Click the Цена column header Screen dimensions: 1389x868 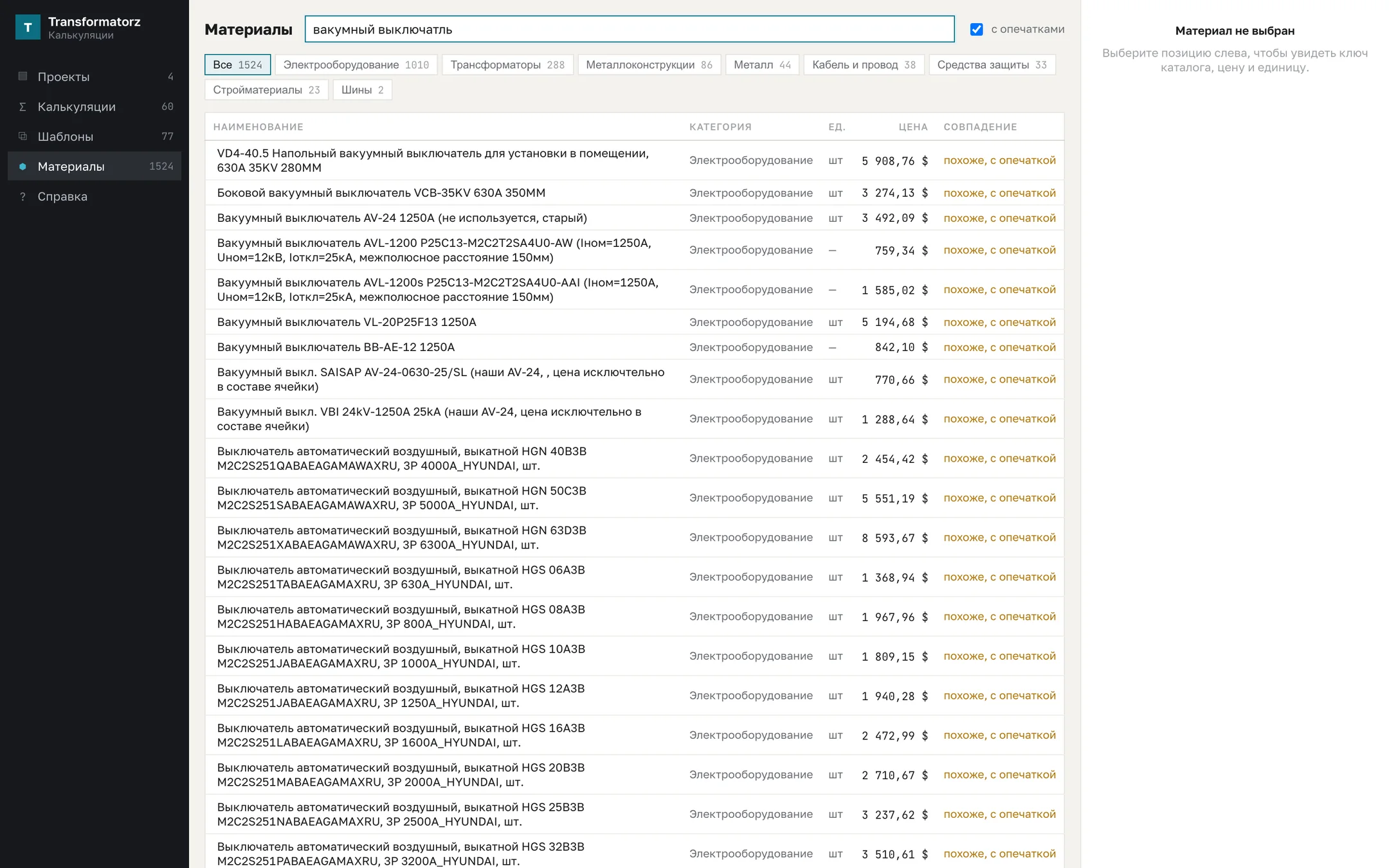[x=913, y=127]
